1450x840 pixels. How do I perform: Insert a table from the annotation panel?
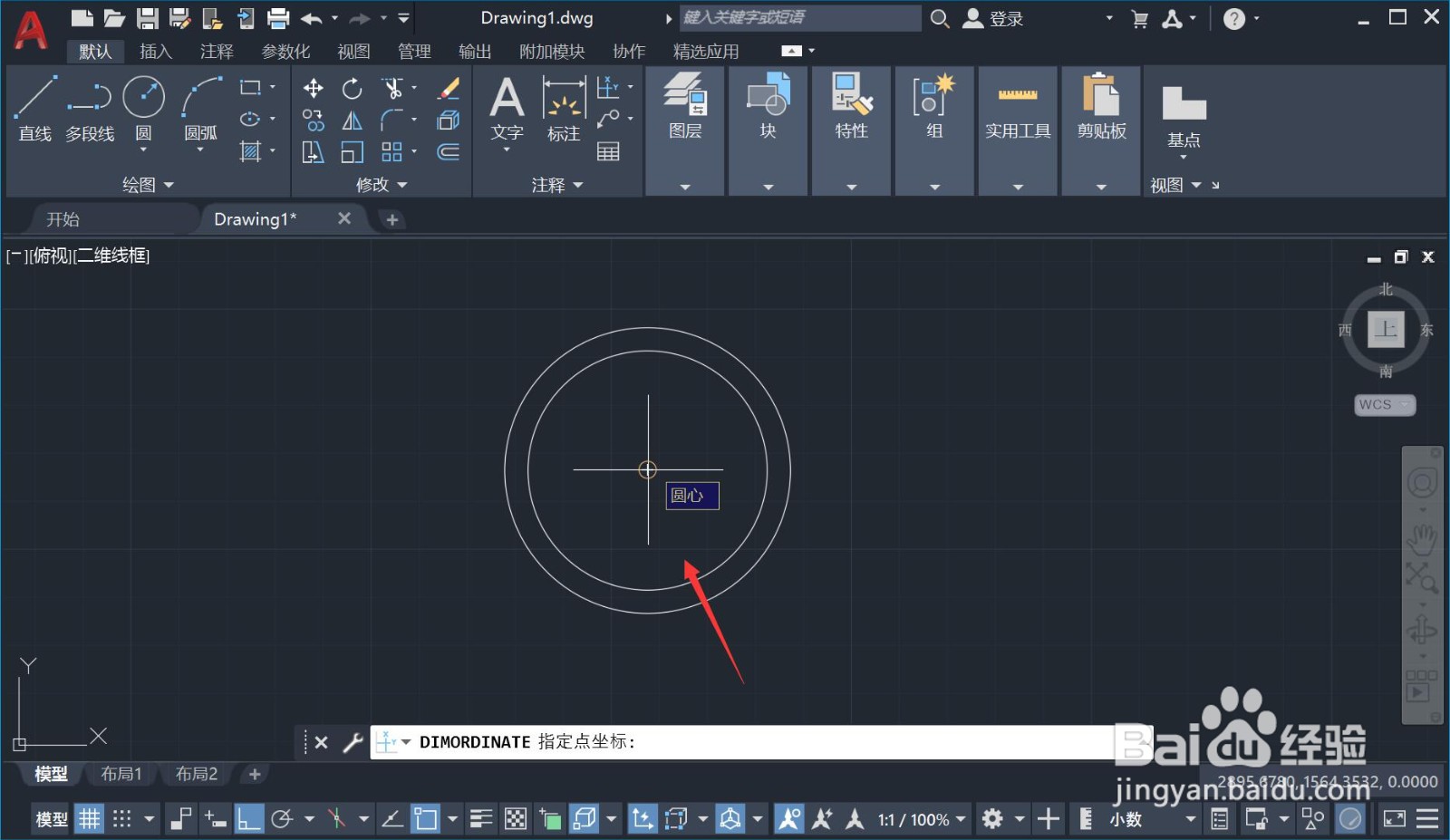coord(608,151)
